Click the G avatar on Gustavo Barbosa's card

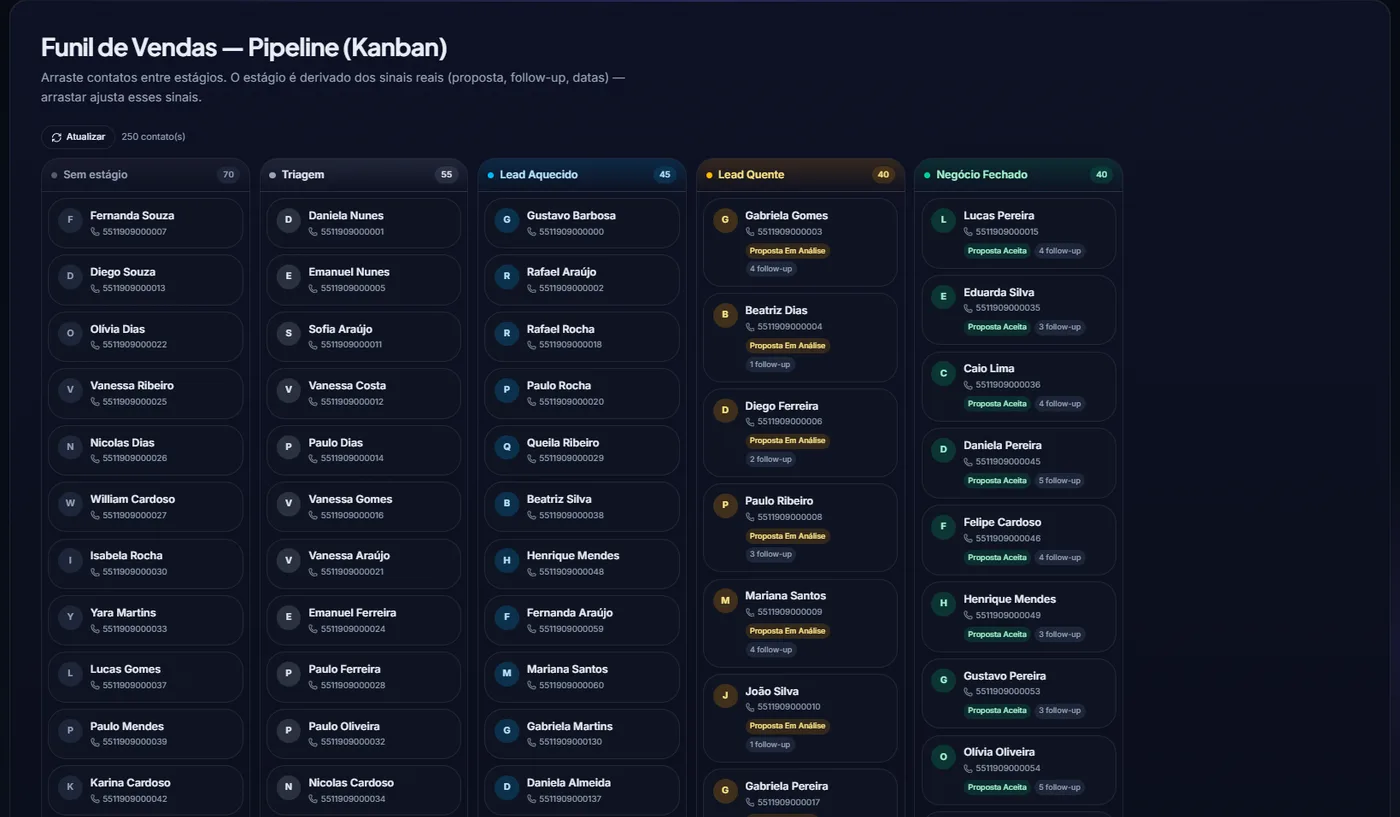tap(507, 220)
